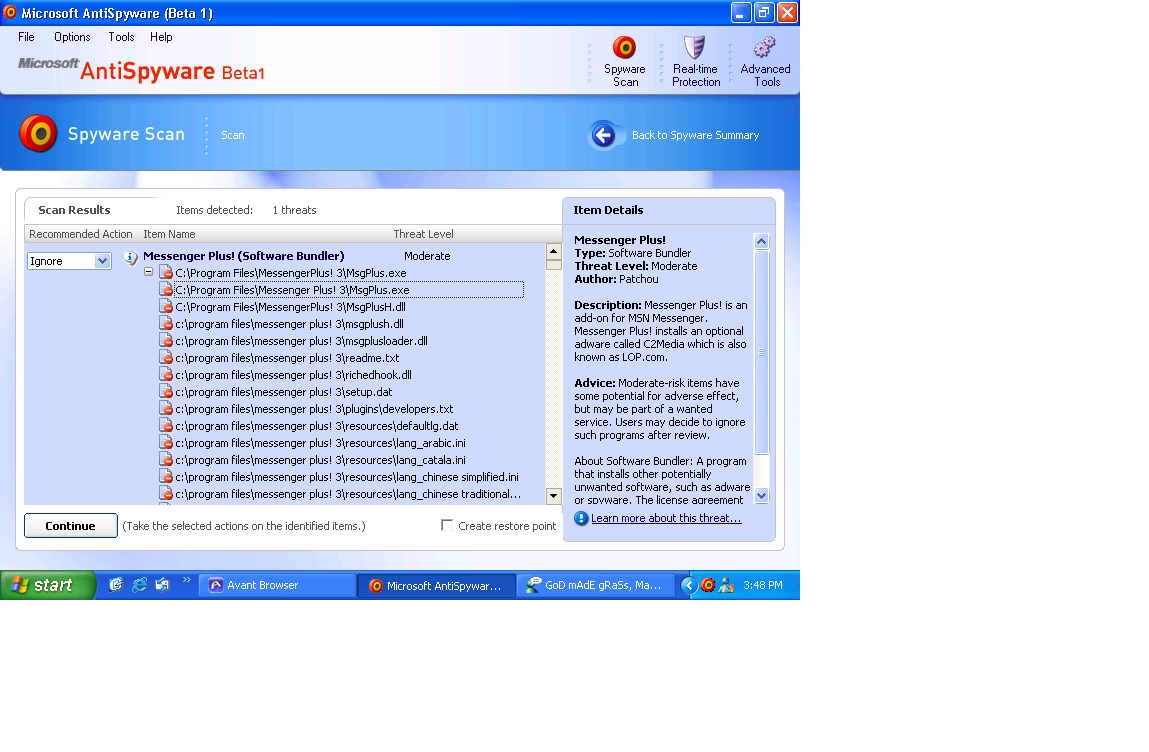The height and width of the screenshot is (752, 1149).
Task: Open the Spyware Scan toolbar icon
Action: click(x=625, y=49)
